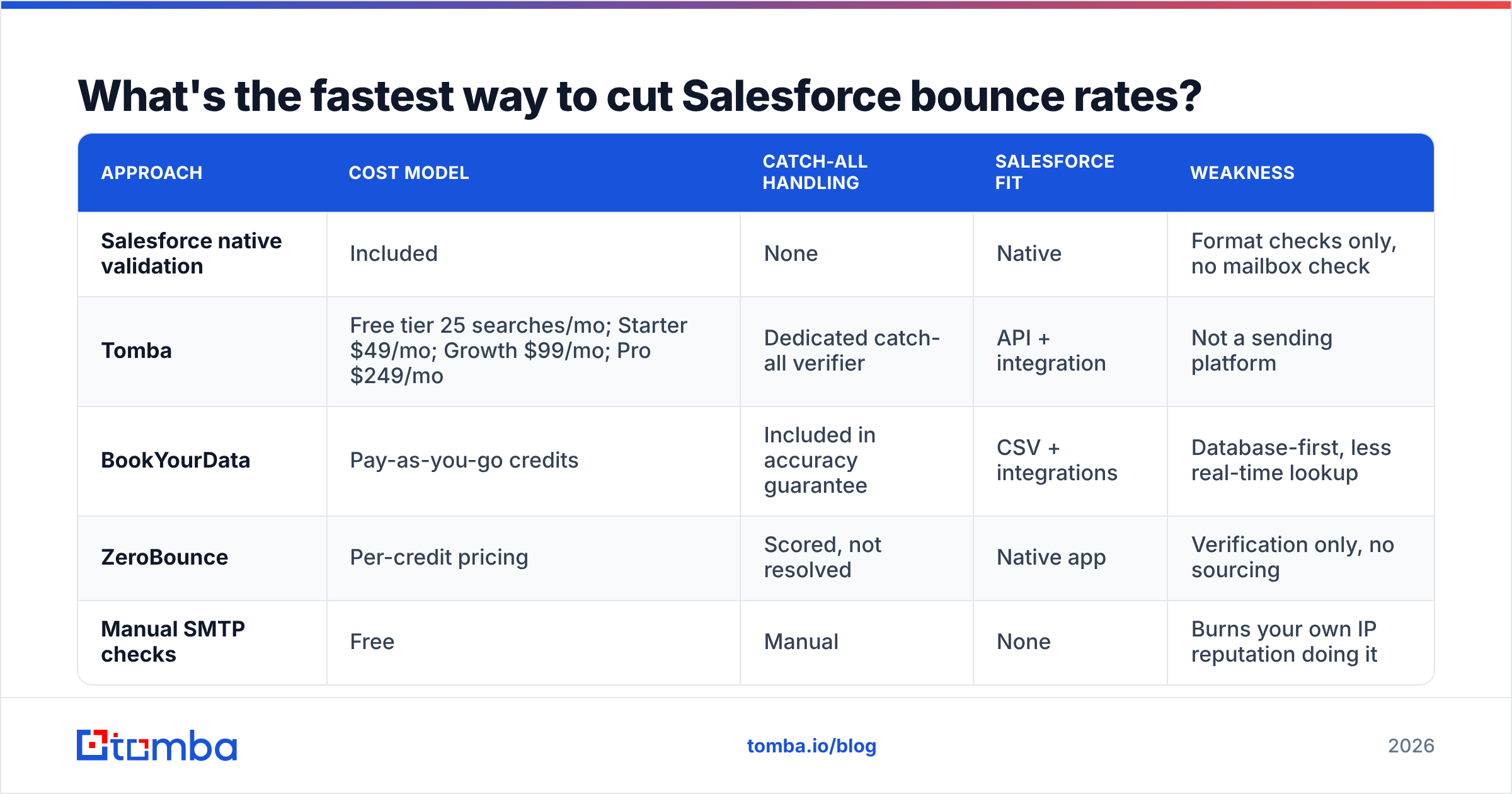
Task: Click the Tomba pricing tiers cell
Action: pos(518,350)
